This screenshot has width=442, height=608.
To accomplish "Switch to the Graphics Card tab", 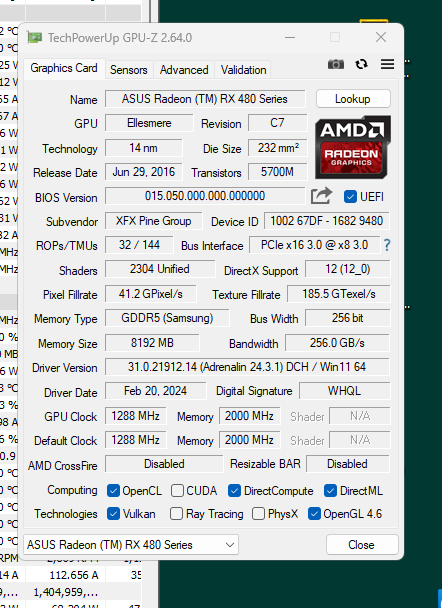I will click(64, 69).
